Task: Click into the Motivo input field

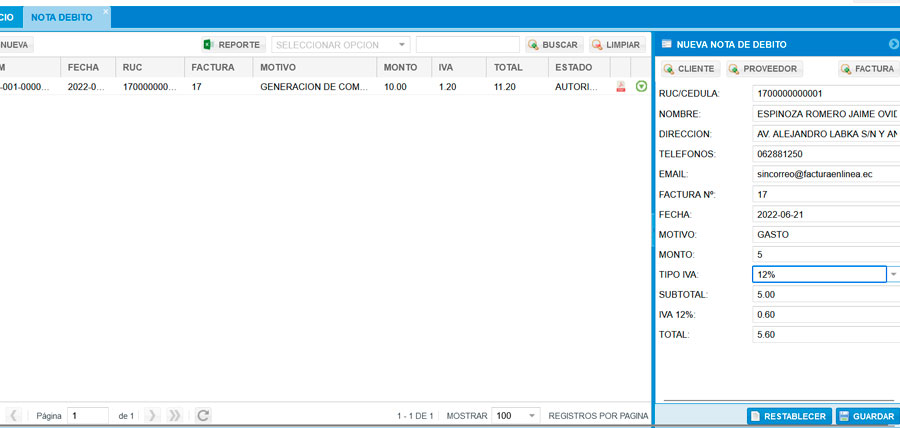Action: tap(825, 234)
